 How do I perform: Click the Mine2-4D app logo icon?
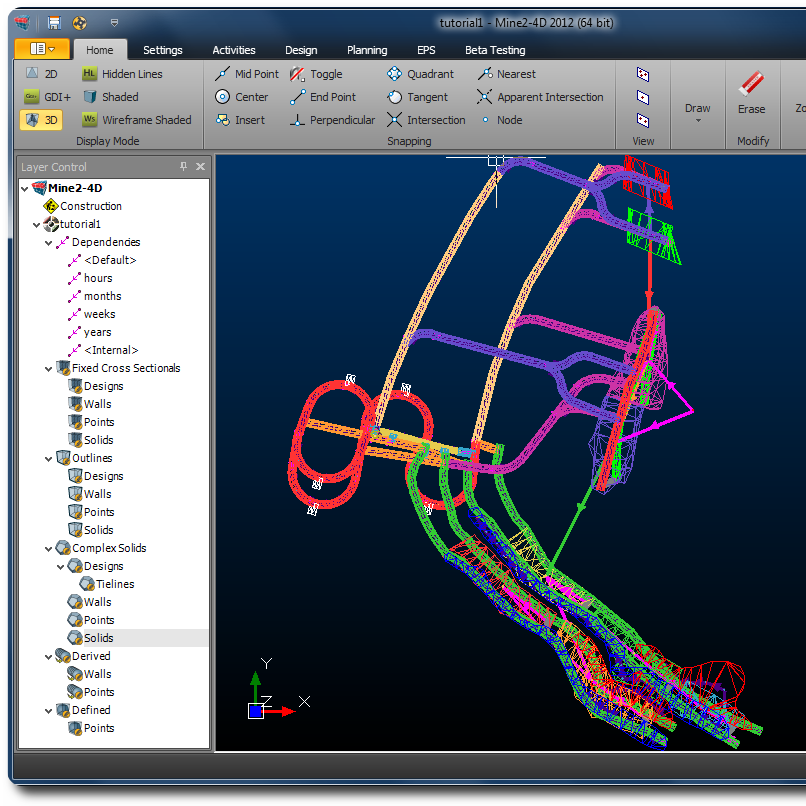pyautogui.click(x=22, y=23)
